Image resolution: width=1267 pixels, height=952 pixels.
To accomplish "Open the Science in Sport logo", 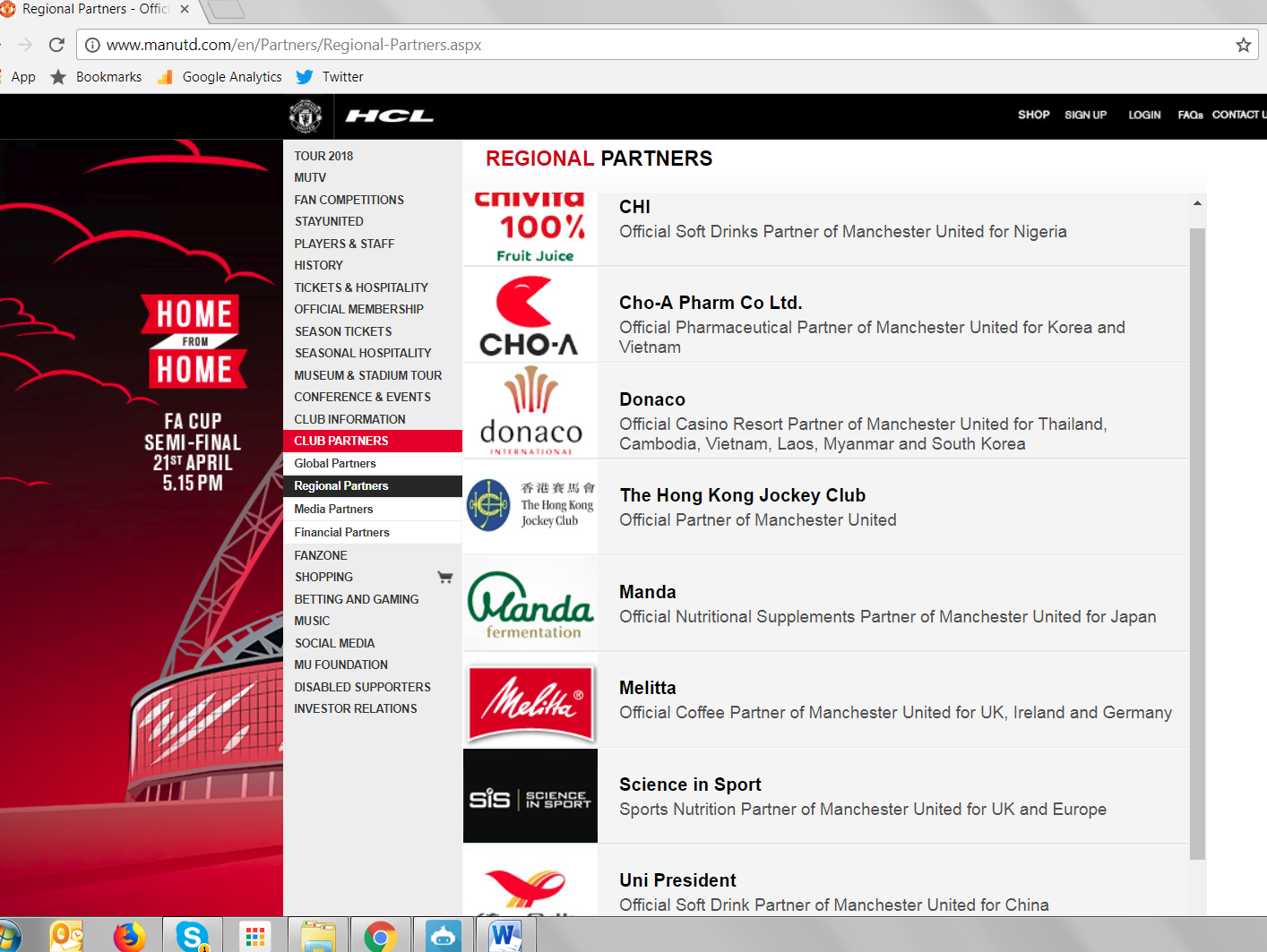I will tap(530, 796).
